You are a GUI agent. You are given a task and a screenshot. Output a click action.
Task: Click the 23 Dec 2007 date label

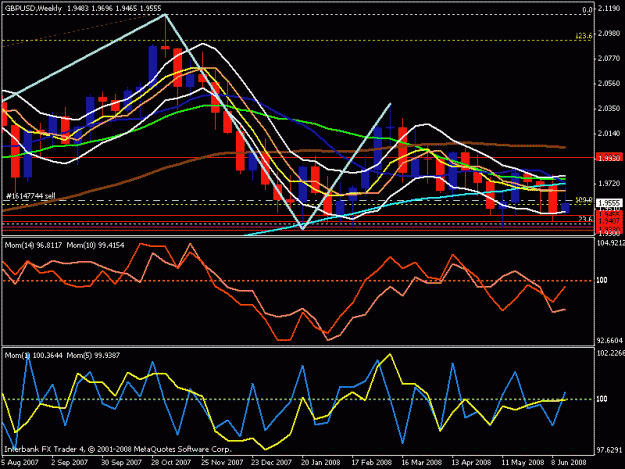pos(271,463)
